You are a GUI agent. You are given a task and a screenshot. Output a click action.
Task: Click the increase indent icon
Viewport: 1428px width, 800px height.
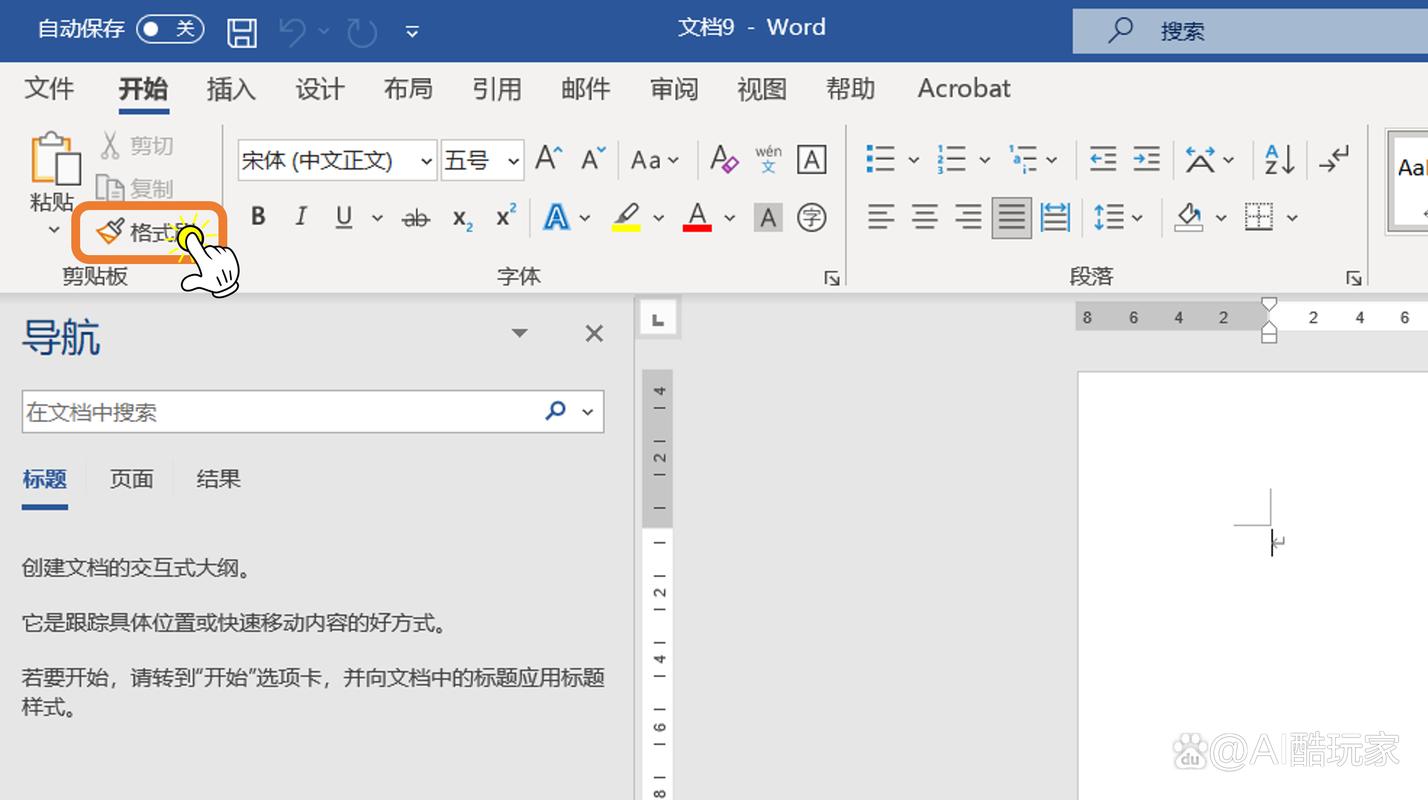pyautogui.click(x=1146, y=158)
